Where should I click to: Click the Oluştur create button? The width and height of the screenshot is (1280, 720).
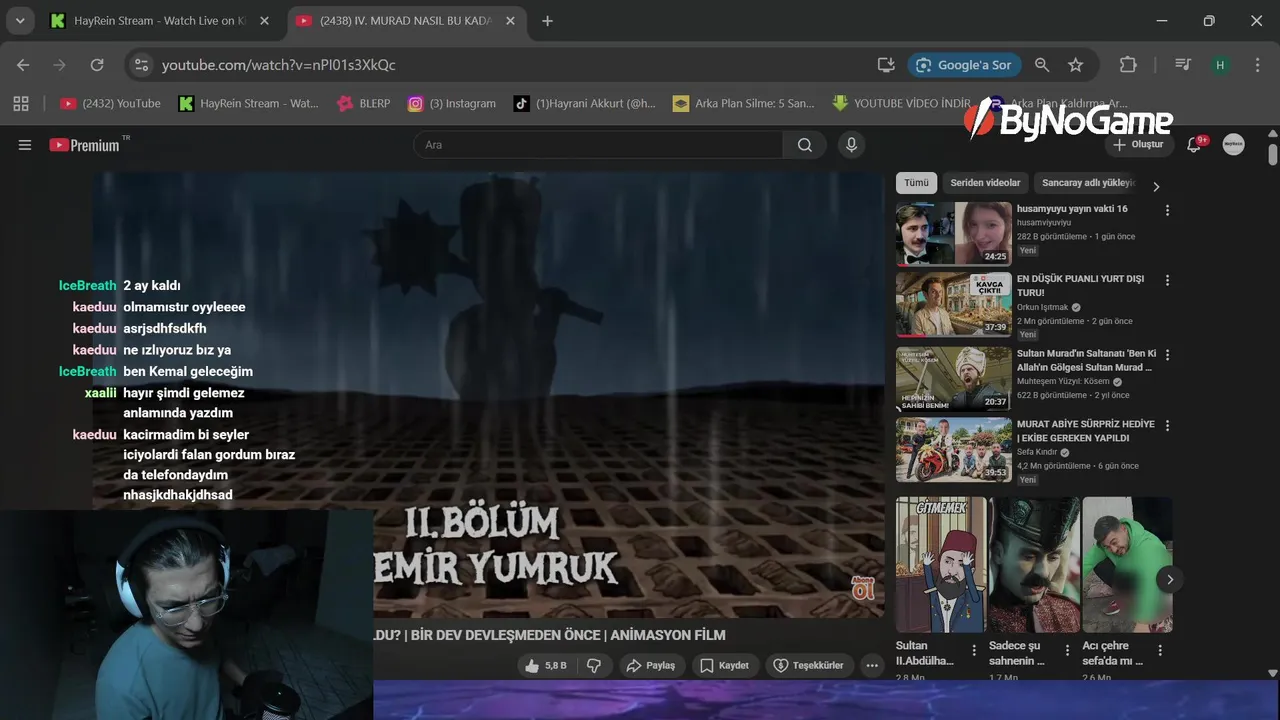coord(1139,145)
